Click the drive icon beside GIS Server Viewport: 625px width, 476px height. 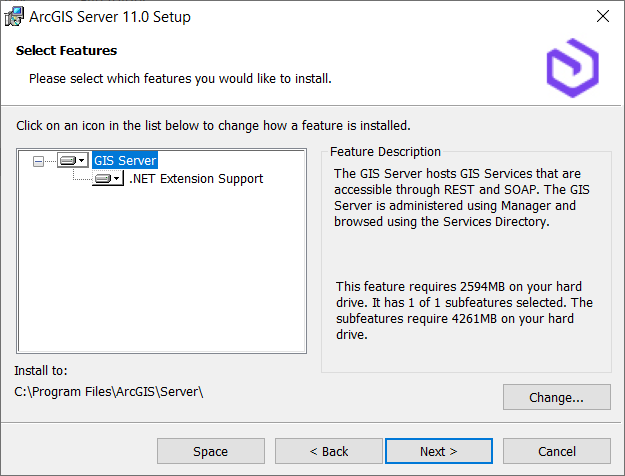68,160
